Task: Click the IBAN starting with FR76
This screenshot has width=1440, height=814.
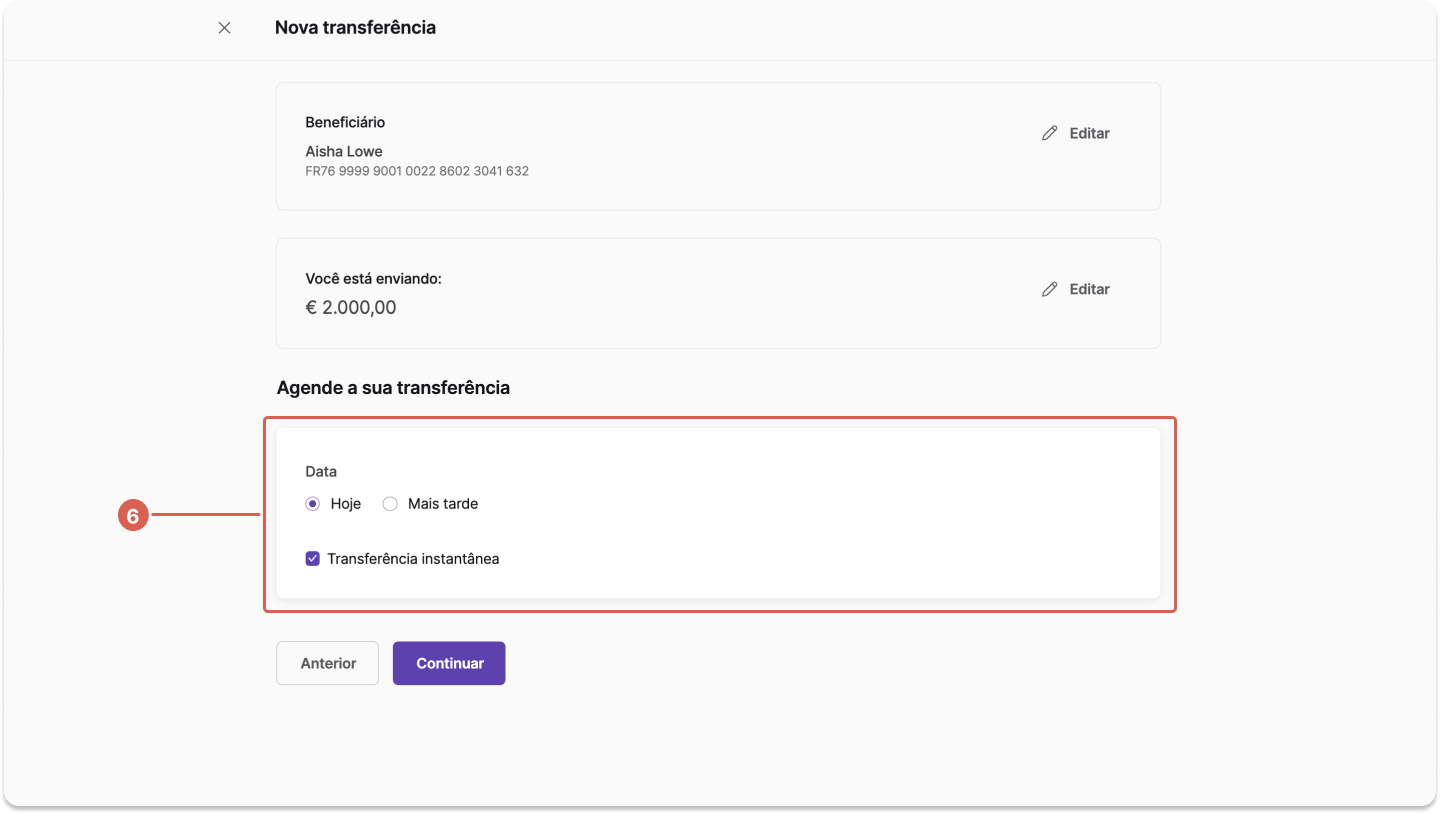Action: (417, 172)
